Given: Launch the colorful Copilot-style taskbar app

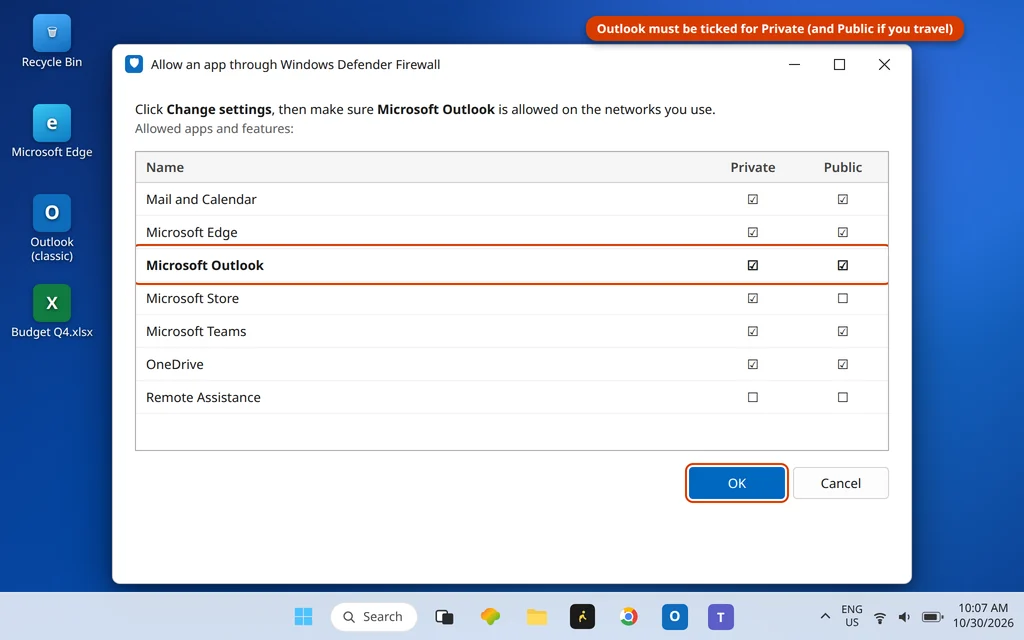Looking at the screenshot, I should (490, 616).
